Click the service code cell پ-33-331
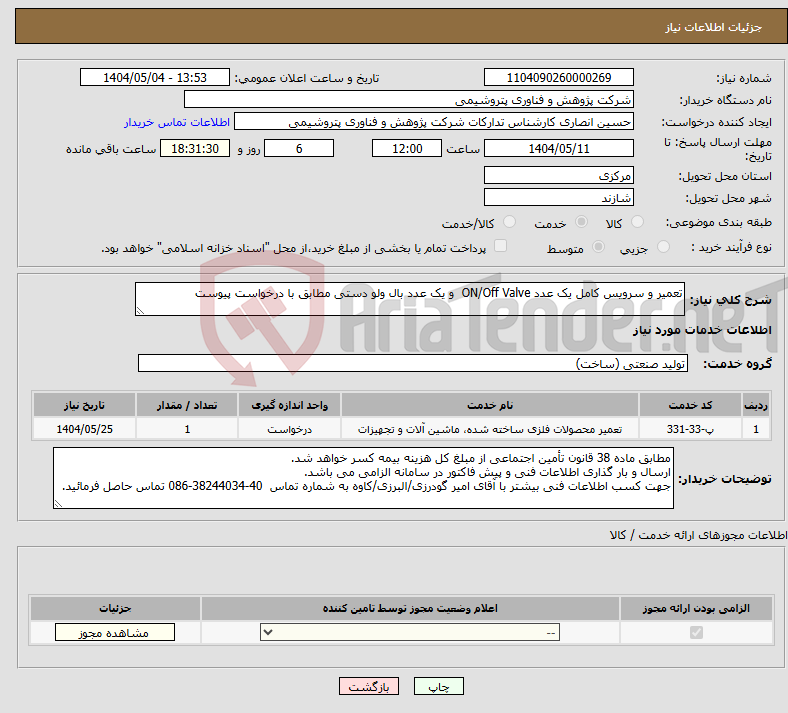 coord(690,429)
